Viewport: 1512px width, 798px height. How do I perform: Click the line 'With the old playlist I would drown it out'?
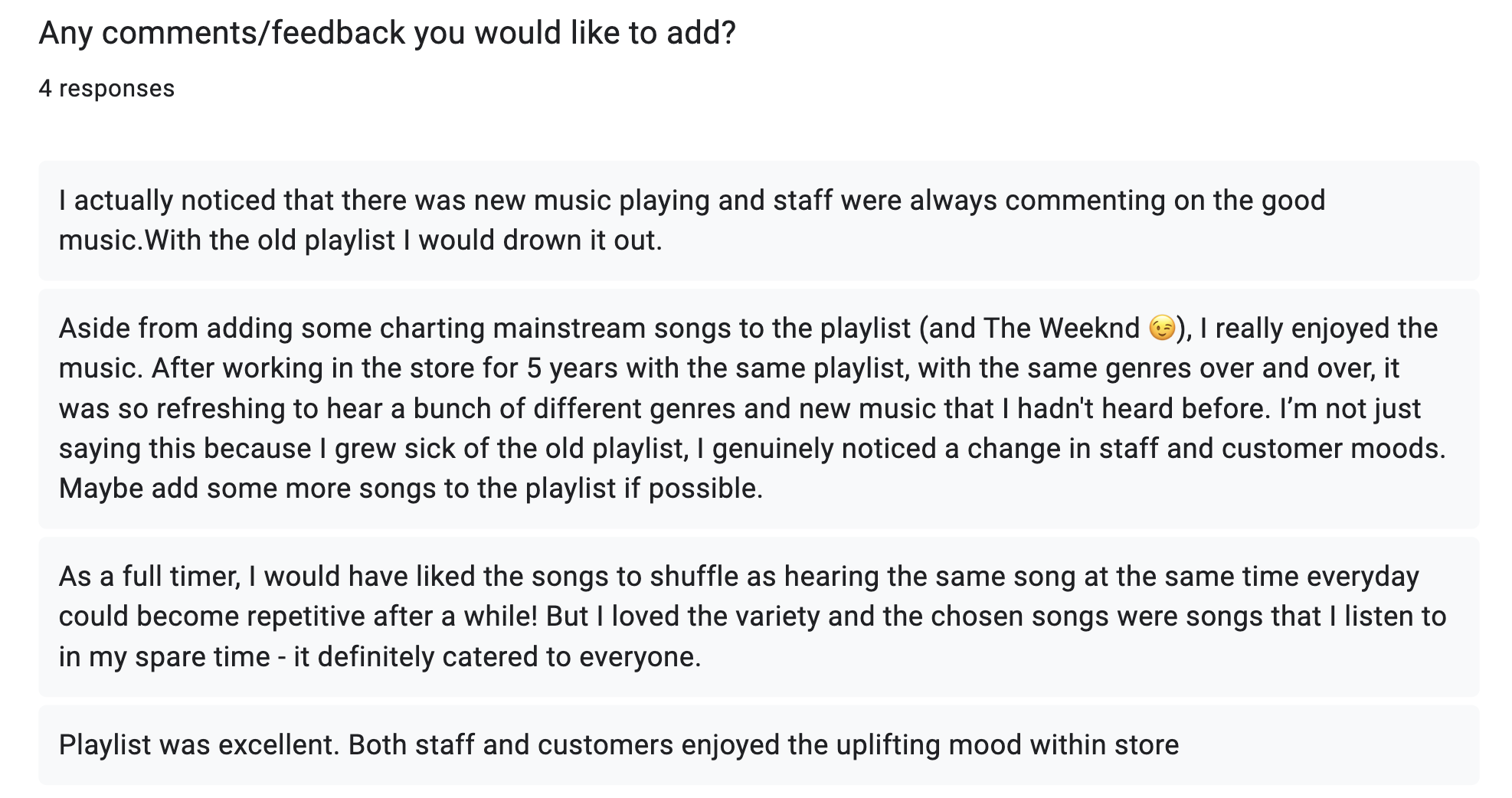click(x=403, y=241)
